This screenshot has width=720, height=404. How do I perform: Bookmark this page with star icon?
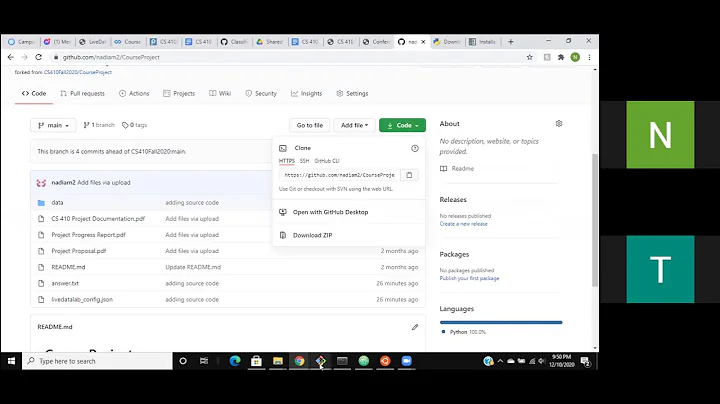(529, 57)
